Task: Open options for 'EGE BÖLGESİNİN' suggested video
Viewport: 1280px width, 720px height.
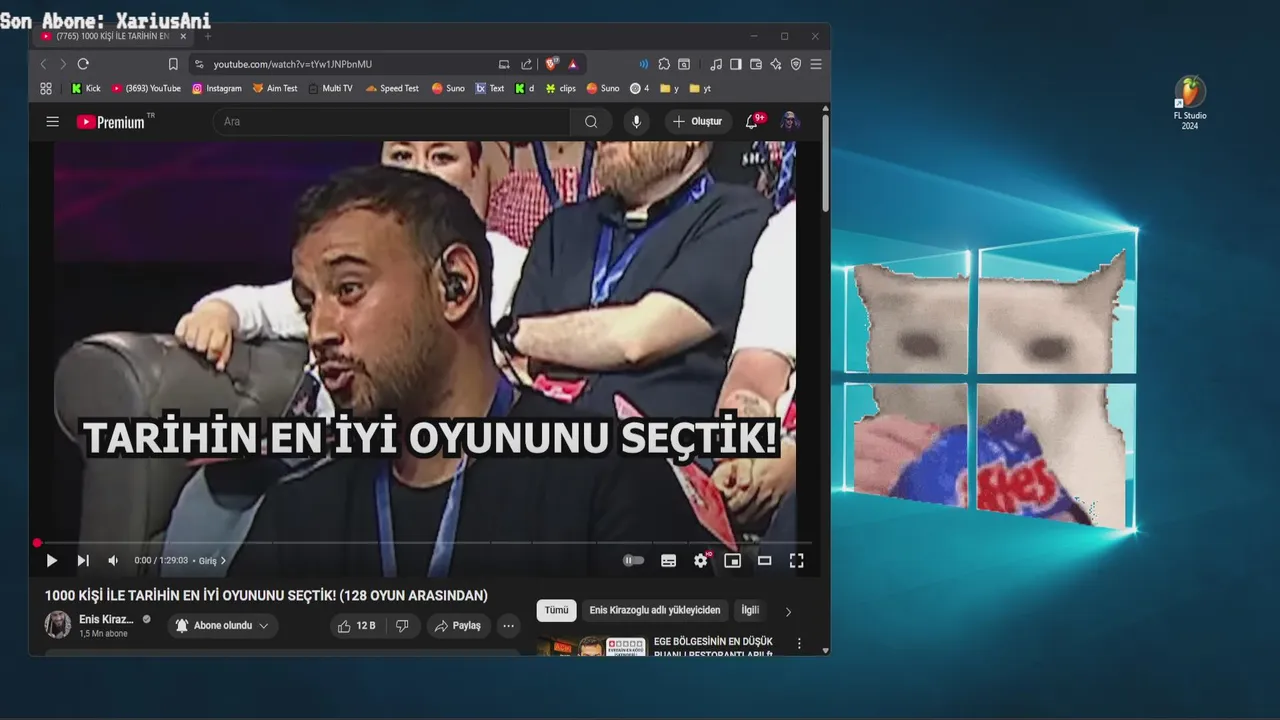Action: (x=799, y=644)
